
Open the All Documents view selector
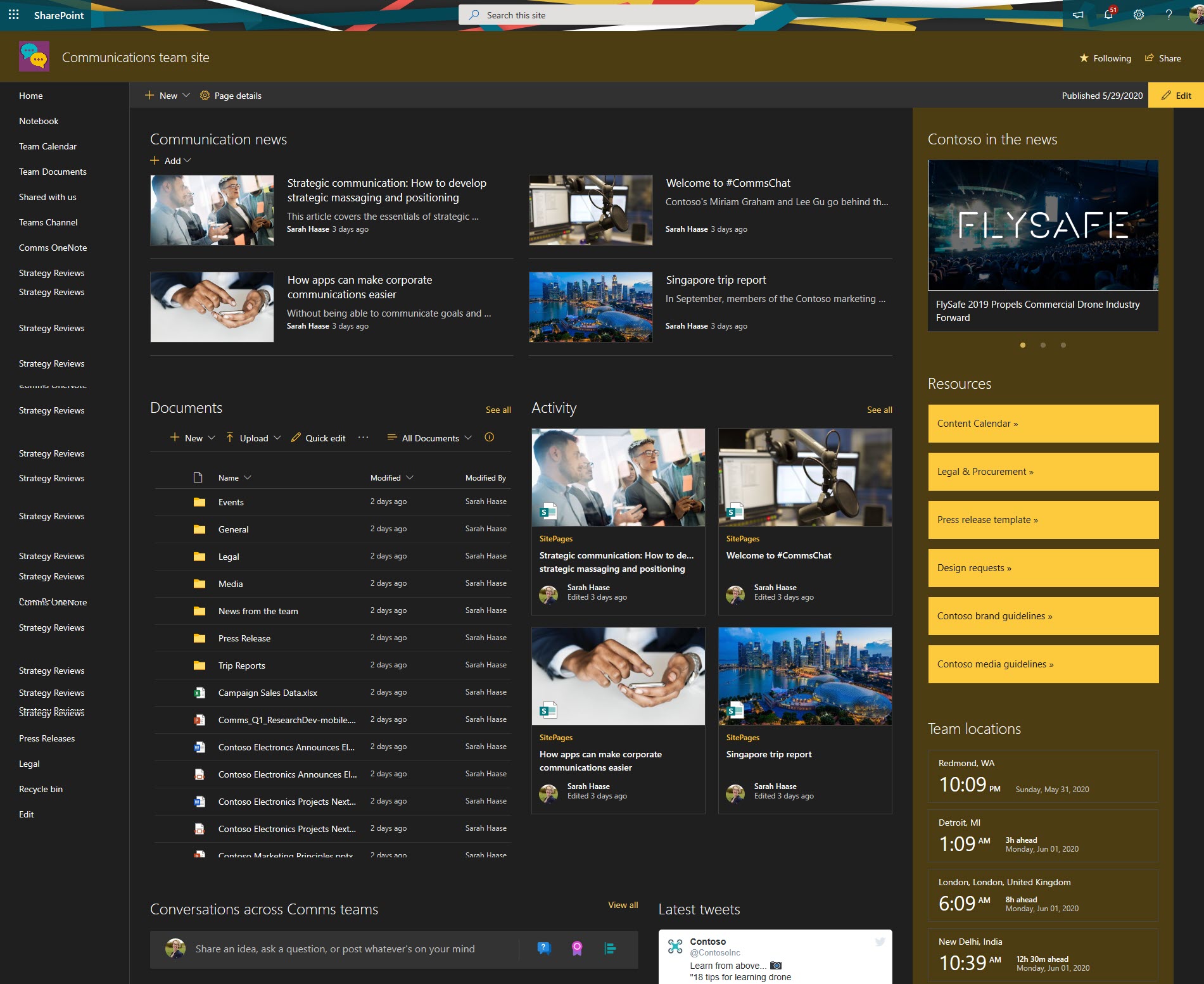click(x=430, y=438)
